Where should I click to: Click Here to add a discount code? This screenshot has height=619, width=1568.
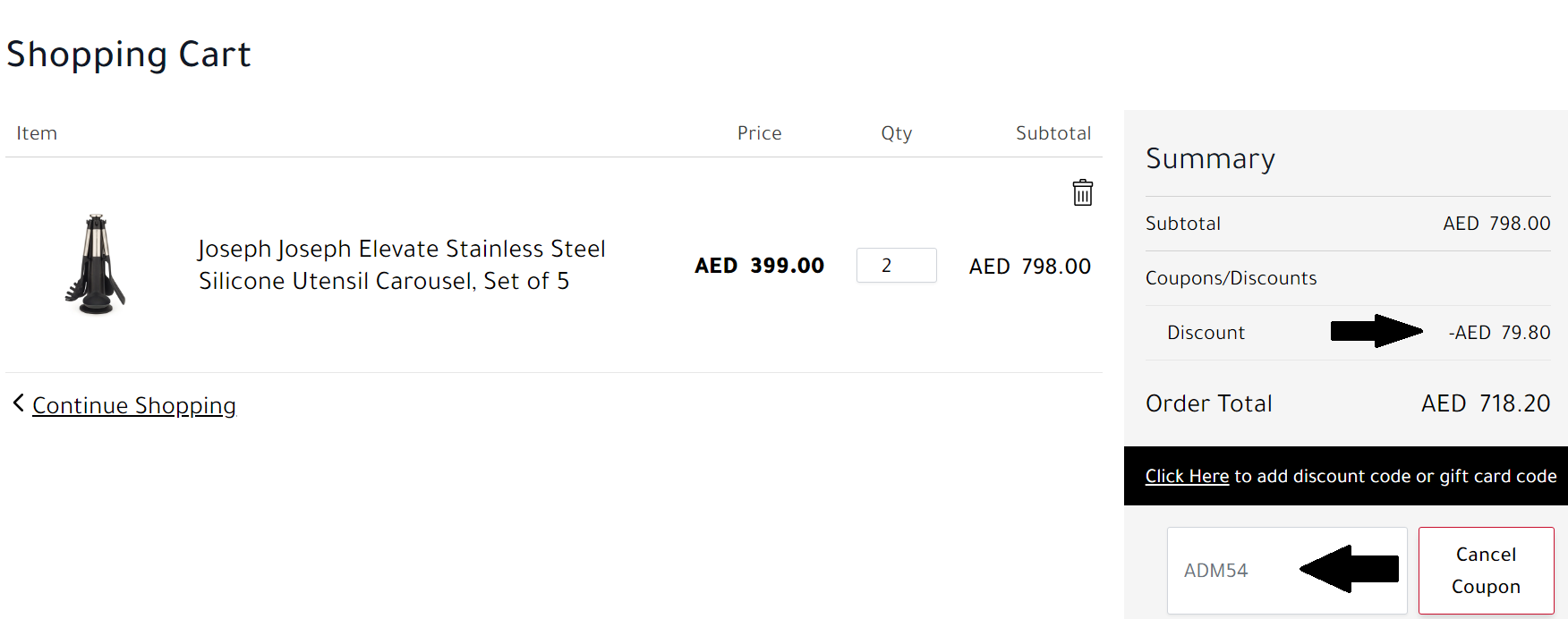pos(1187,477)
